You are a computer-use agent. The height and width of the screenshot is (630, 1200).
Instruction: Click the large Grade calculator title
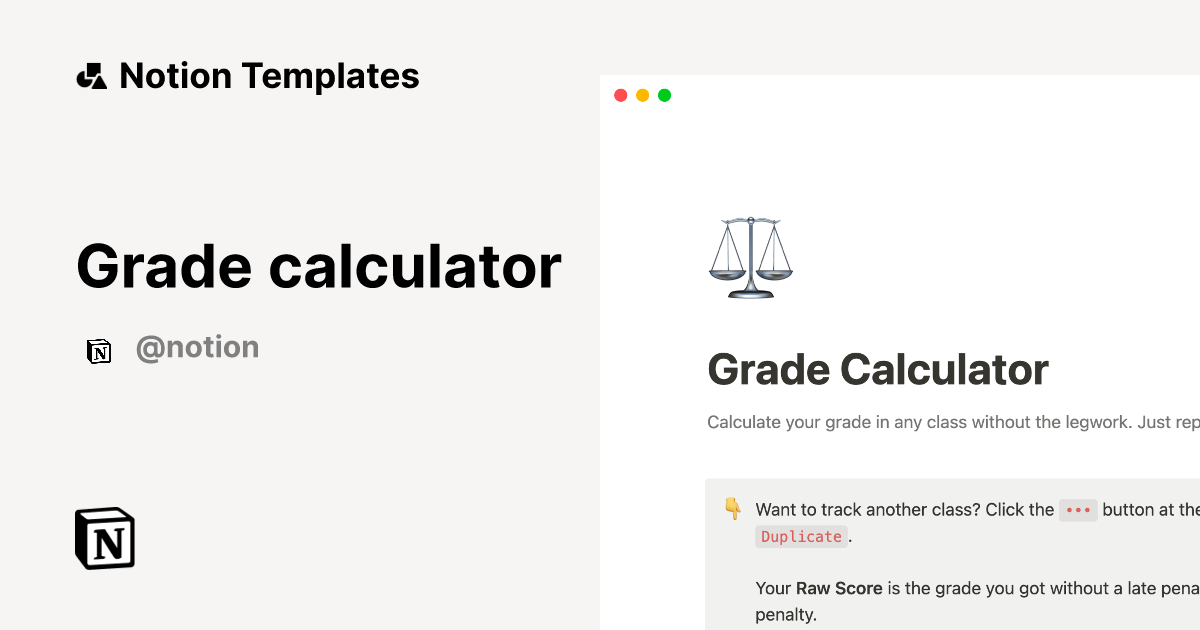[x=318, y=266]
